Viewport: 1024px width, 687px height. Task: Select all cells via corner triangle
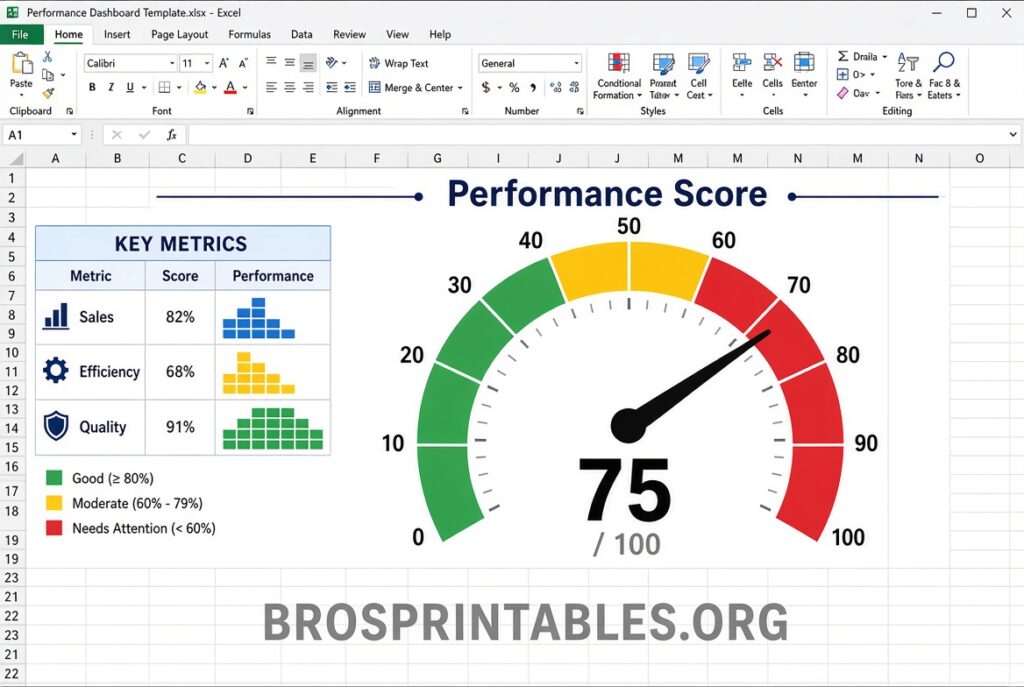click(15, 159)
